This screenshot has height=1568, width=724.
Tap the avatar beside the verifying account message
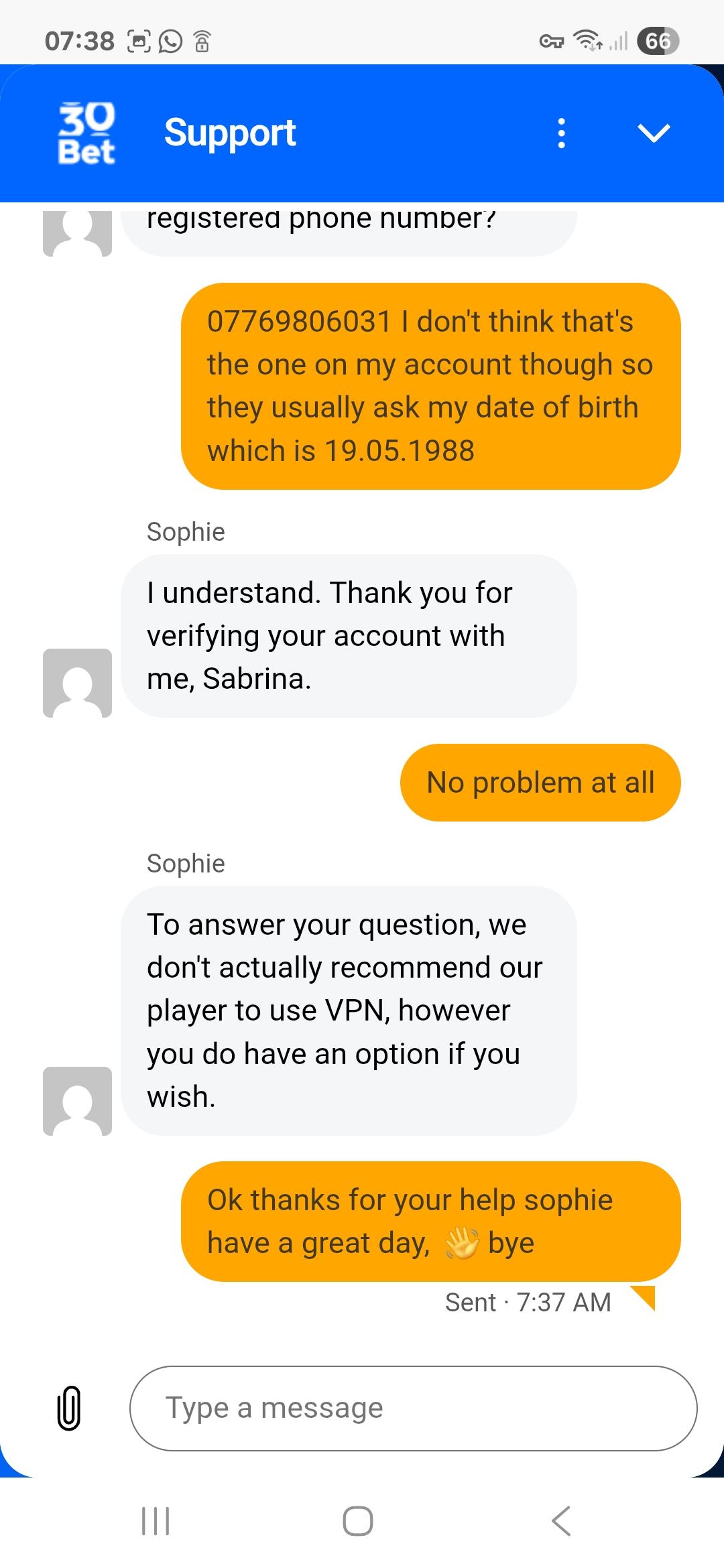pos(77,683)
